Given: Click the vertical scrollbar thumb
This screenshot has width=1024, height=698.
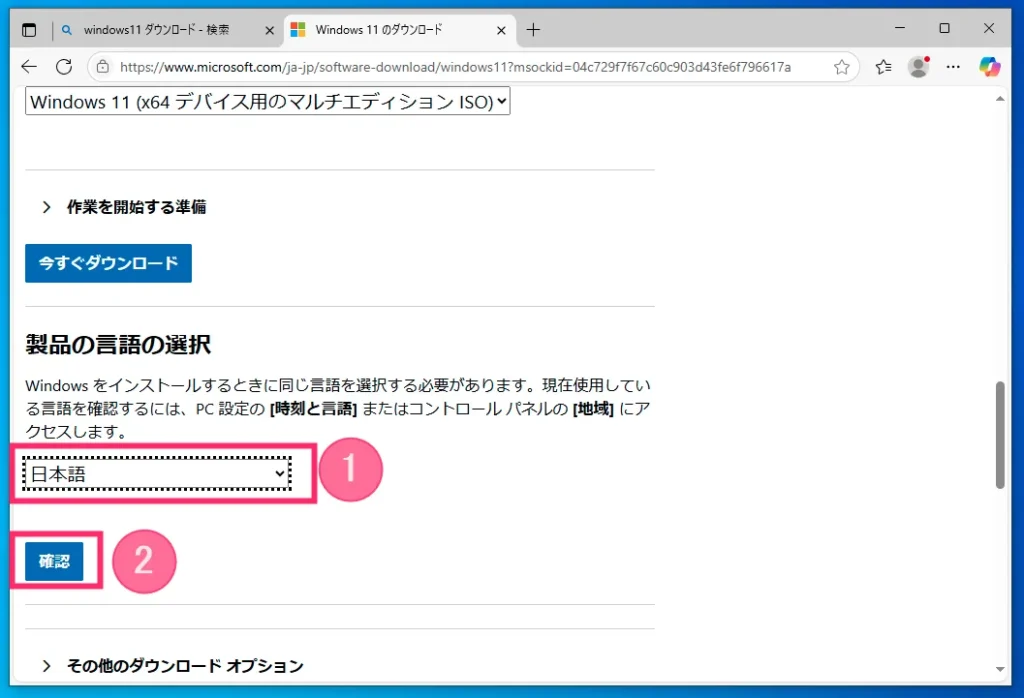Looking at the screenshot, I should click(x=1000, y=434).
